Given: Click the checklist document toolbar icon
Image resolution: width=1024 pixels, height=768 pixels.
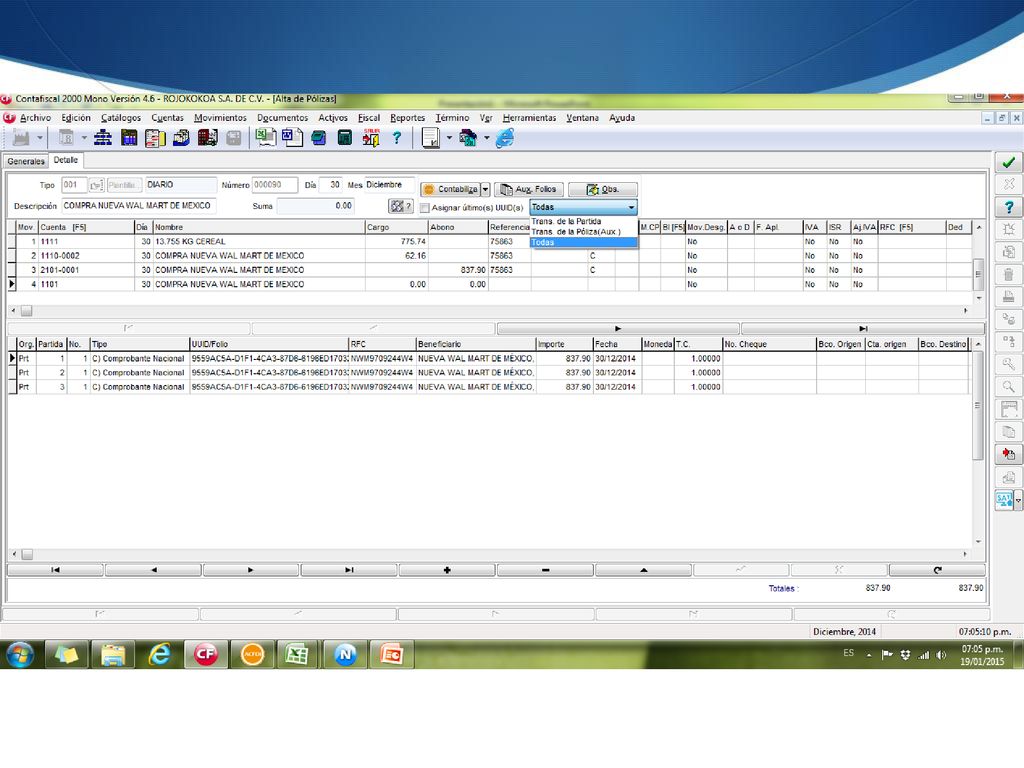Looking at the screenshot, I should coord(430,138).
